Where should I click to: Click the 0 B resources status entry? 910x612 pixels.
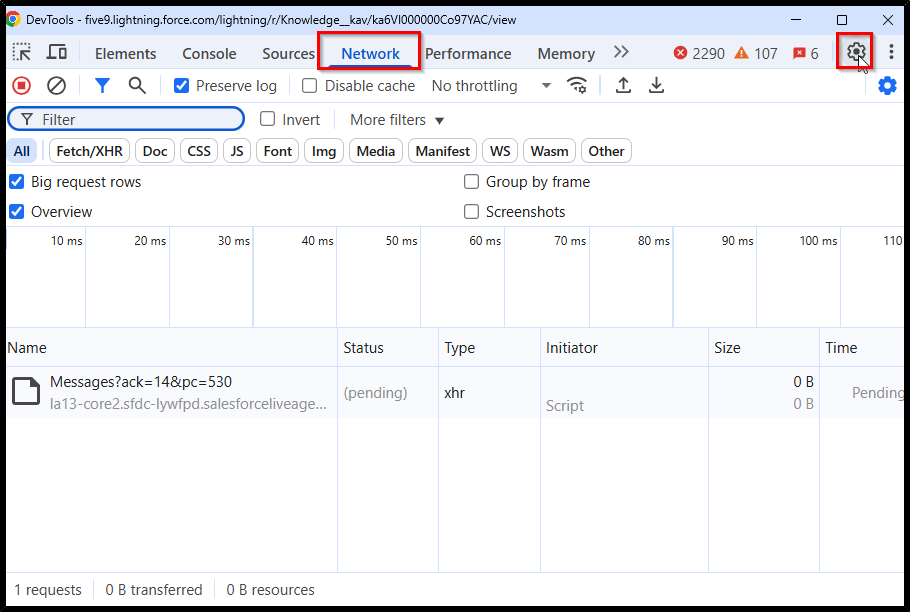270,589
